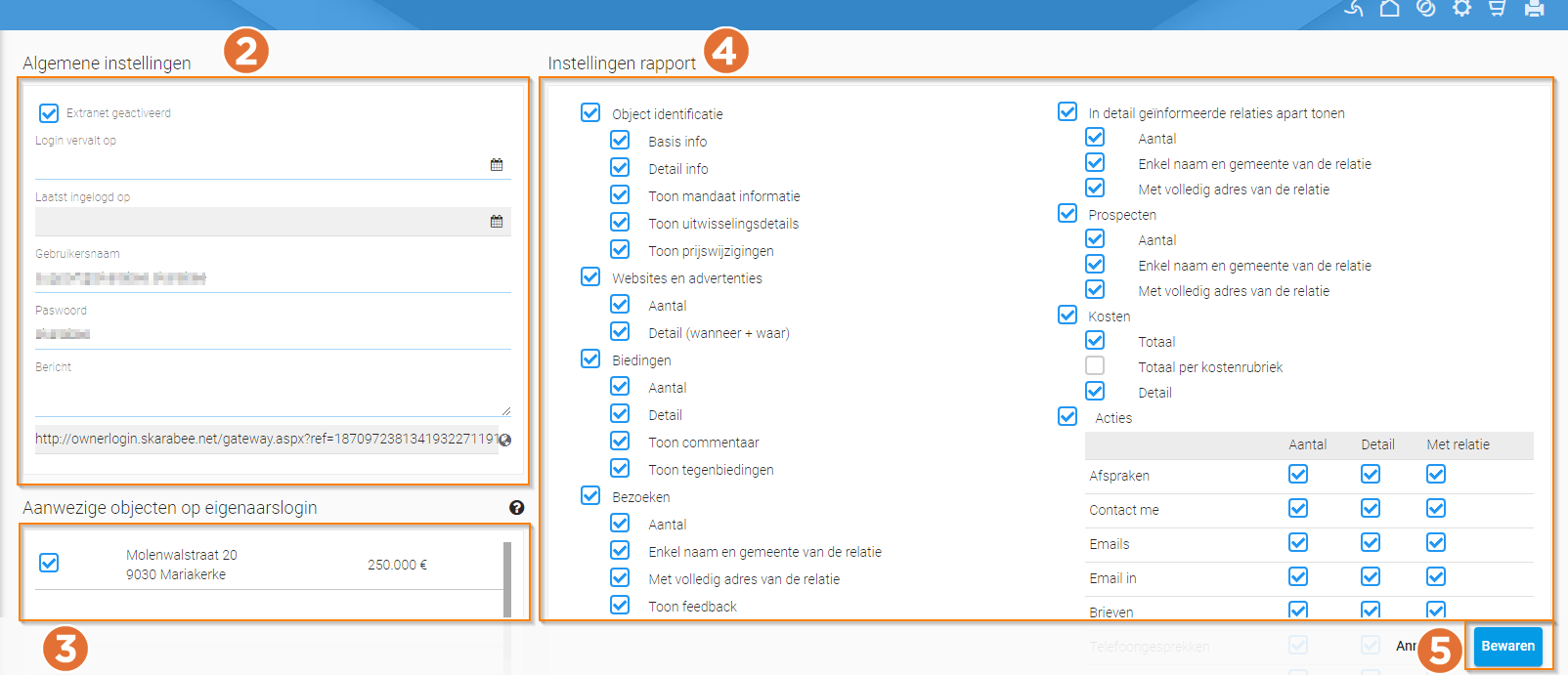
Task: Select the ownerlogin gateway URL field
Action: click(x=267, y=439)
